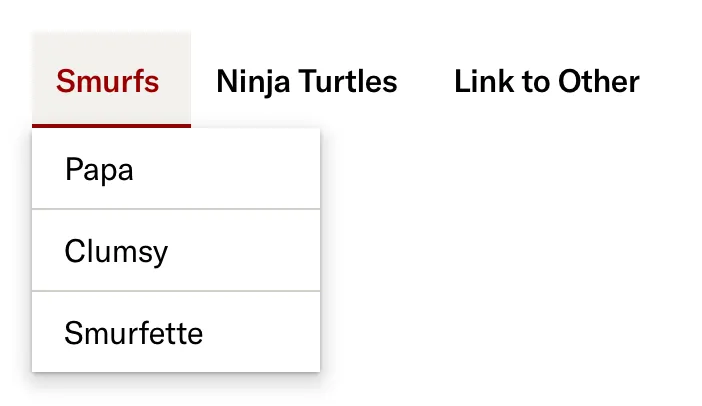Go to the Link to Other item
Viewport: 702px width, 406px height.
pyautogui.click(x=546, y=81)
